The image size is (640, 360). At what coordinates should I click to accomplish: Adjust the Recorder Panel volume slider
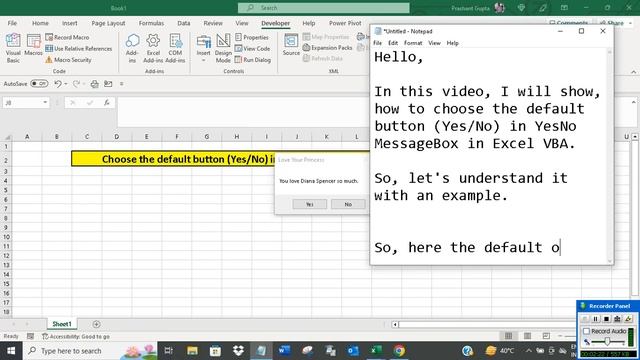(607, 341)
